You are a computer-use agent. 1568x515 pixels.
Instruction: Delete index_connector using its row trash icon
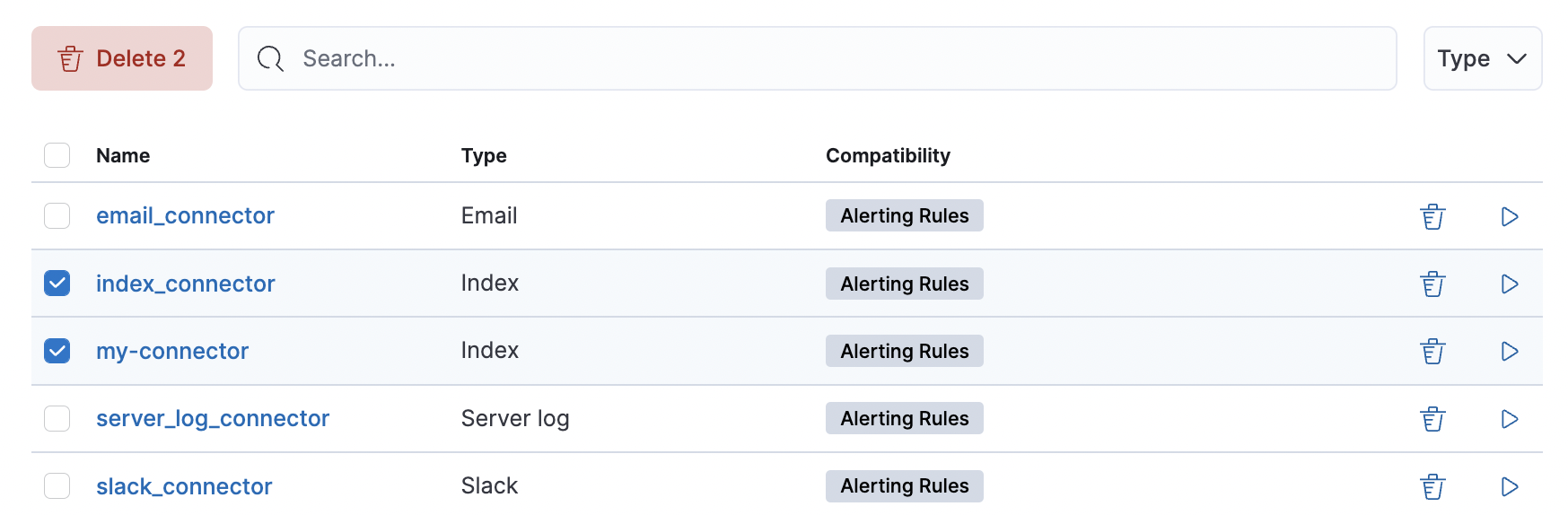(1432, 284)
